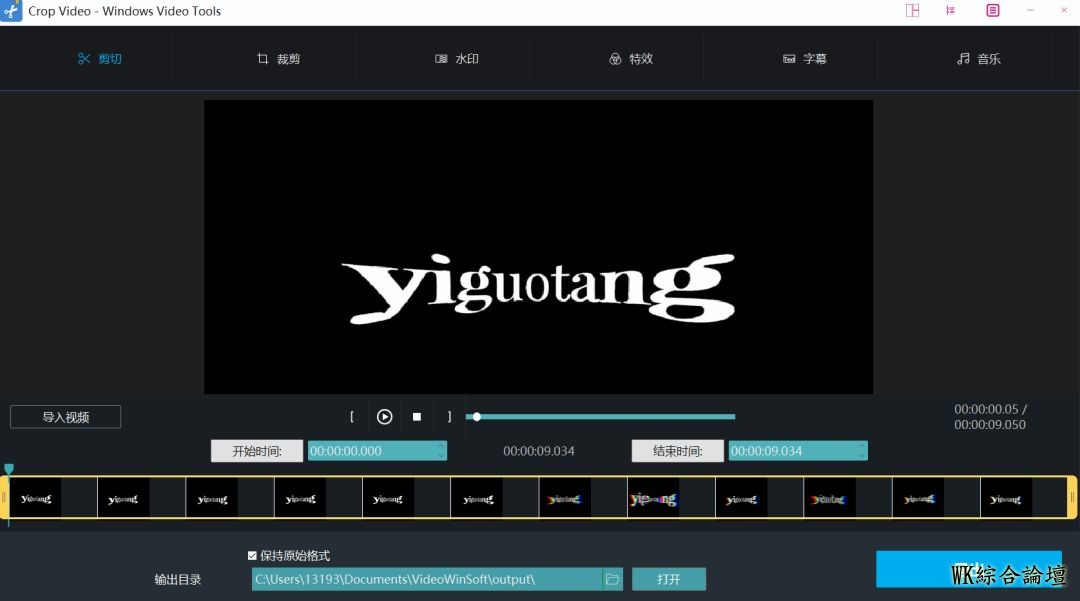Set clip start with left bracket icon
The width and height of the screenshot is (1080, 601).
(x=352, y=417)
